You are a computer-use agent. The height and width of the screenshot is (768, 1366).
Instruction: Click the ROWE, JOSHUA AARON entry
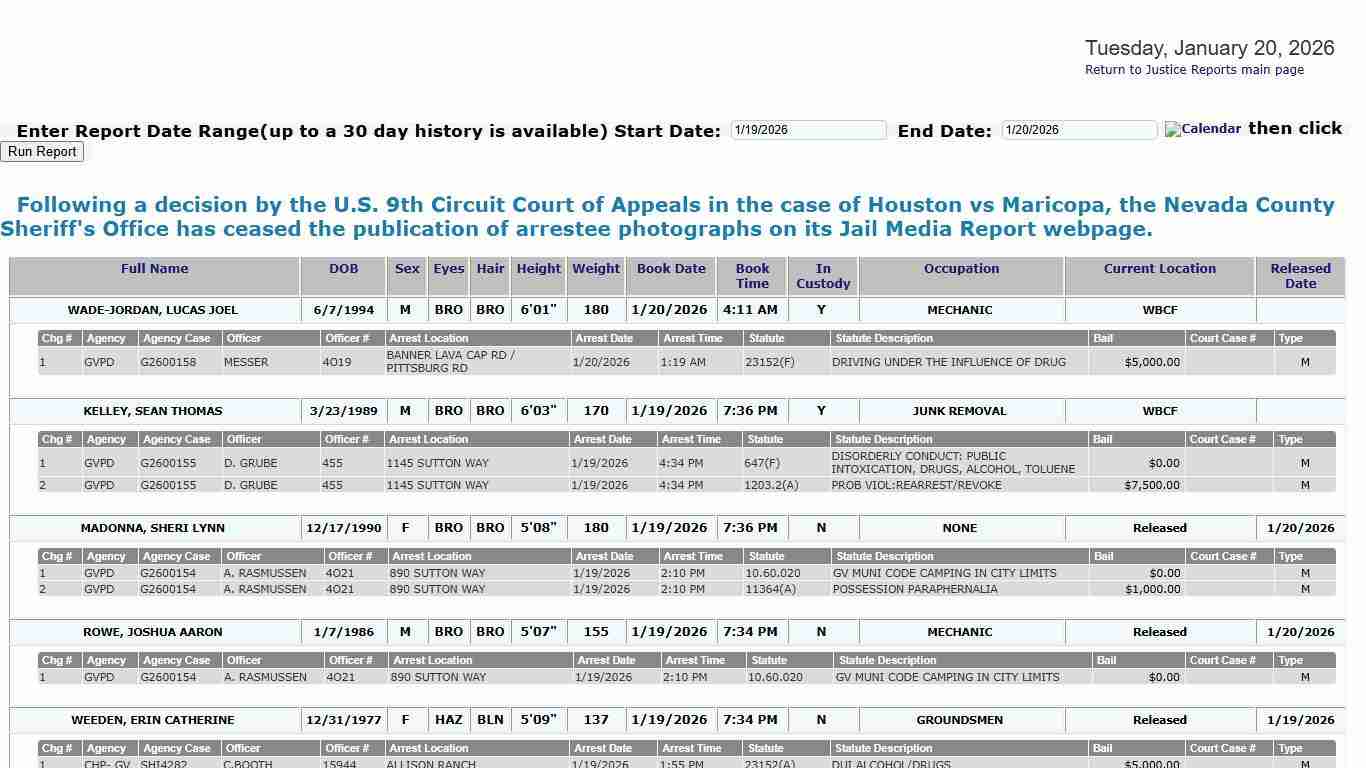pyautogui.click(x=153, y=632)
